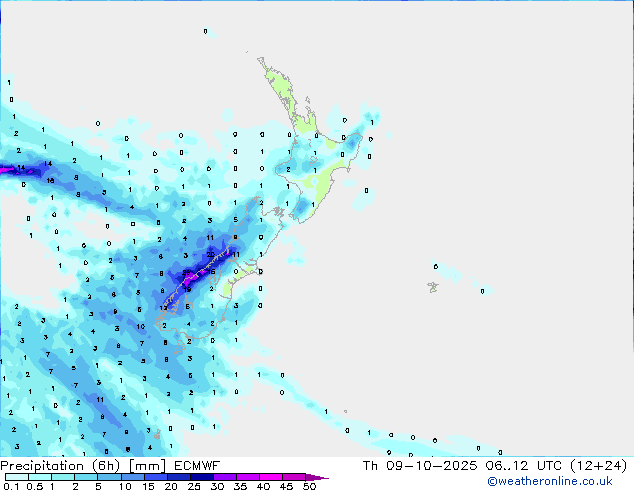
Task: Click the ECMWF model label
Action: coord(197,466)
